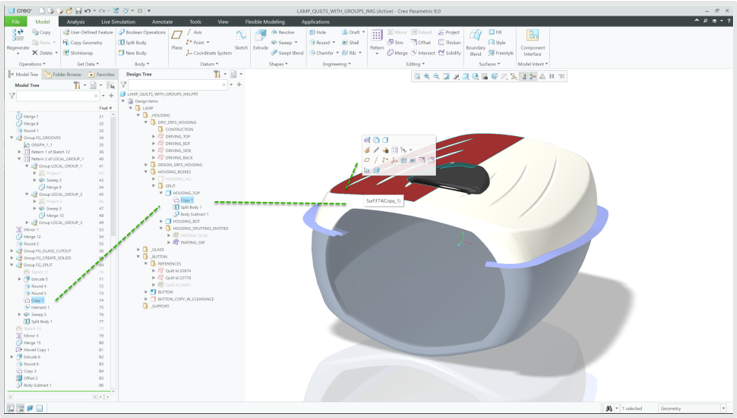Click the User-Defined Feature button
This screenshot has height=418, width=737.
coord(90,32)
